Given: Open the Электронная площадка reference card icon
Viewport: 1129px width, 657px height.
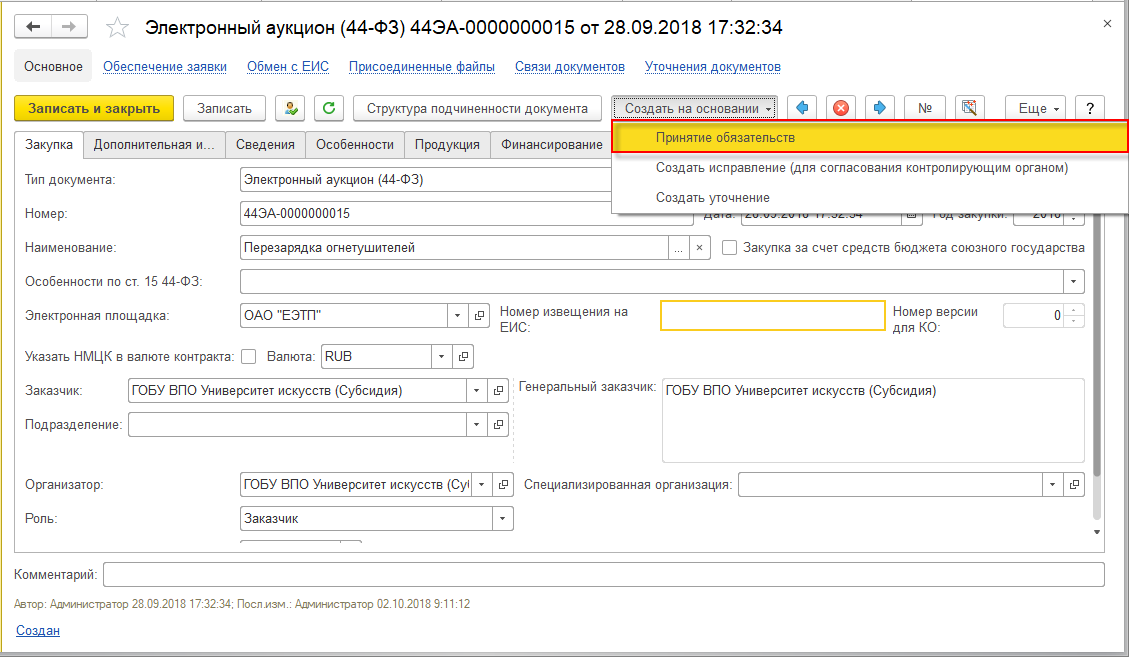Looking at the screenshot, I should click(x=480, y=316).
